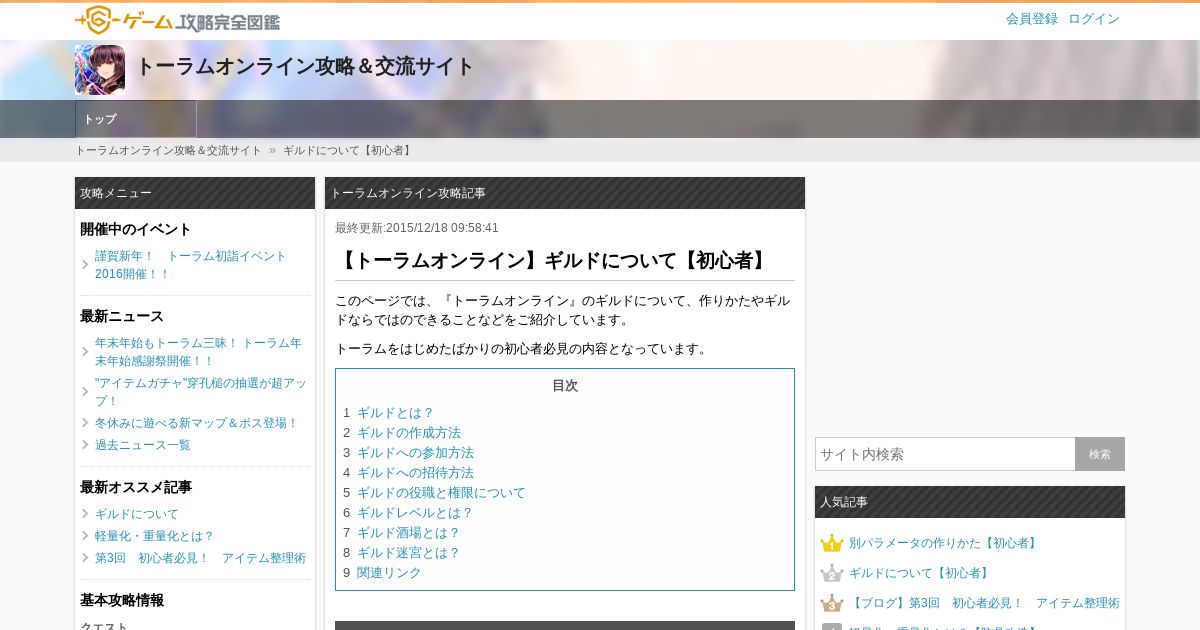Jump to contents item 7 ギルド酒場とは？
Screen dimensions: 1200x630
[409, 533]
